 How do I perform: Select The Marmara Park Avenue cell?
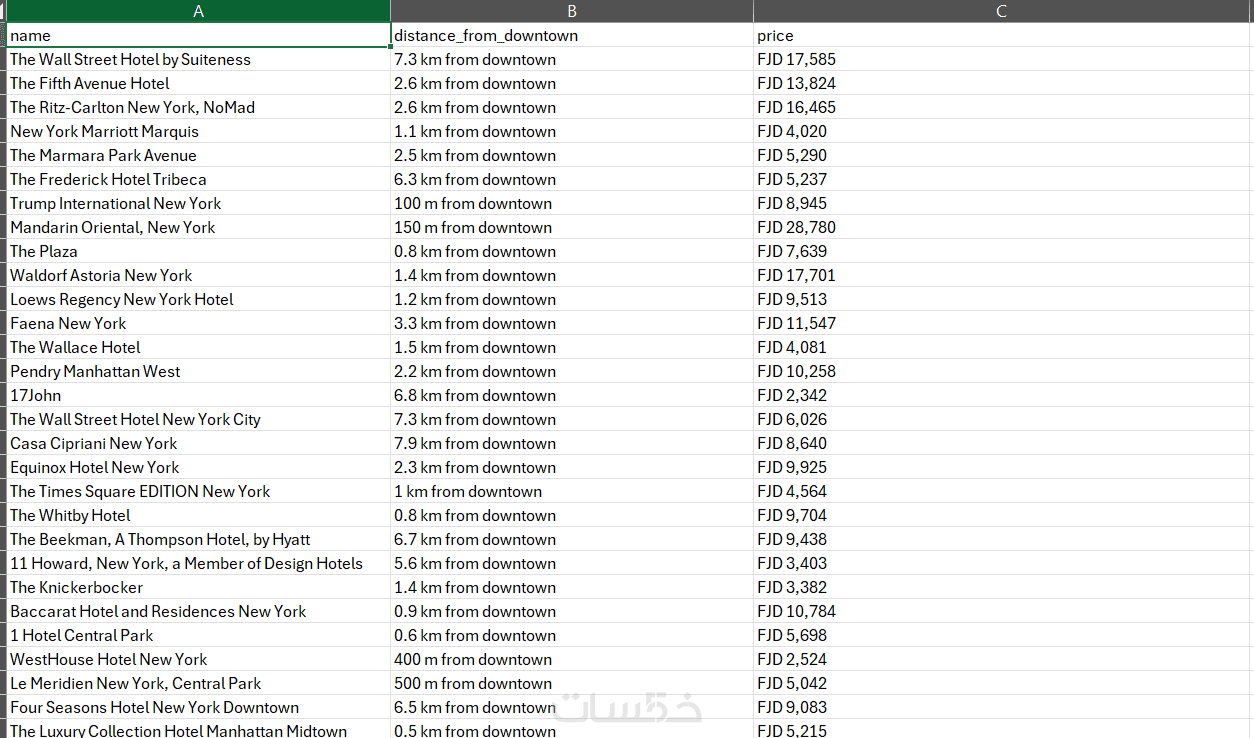click(x=198, y=155)
